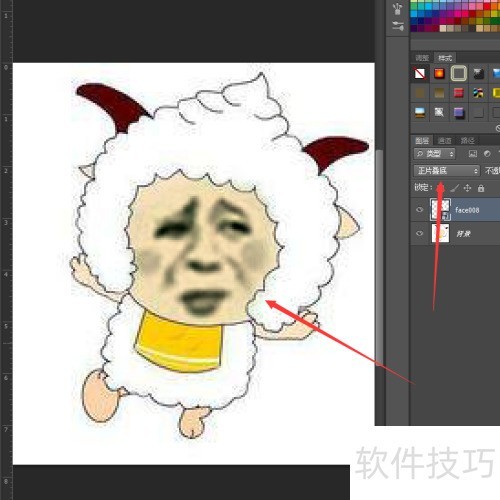This screenshot has height=500, width=500.
Task: Hide the face008 layer
Action: [419, 210]
